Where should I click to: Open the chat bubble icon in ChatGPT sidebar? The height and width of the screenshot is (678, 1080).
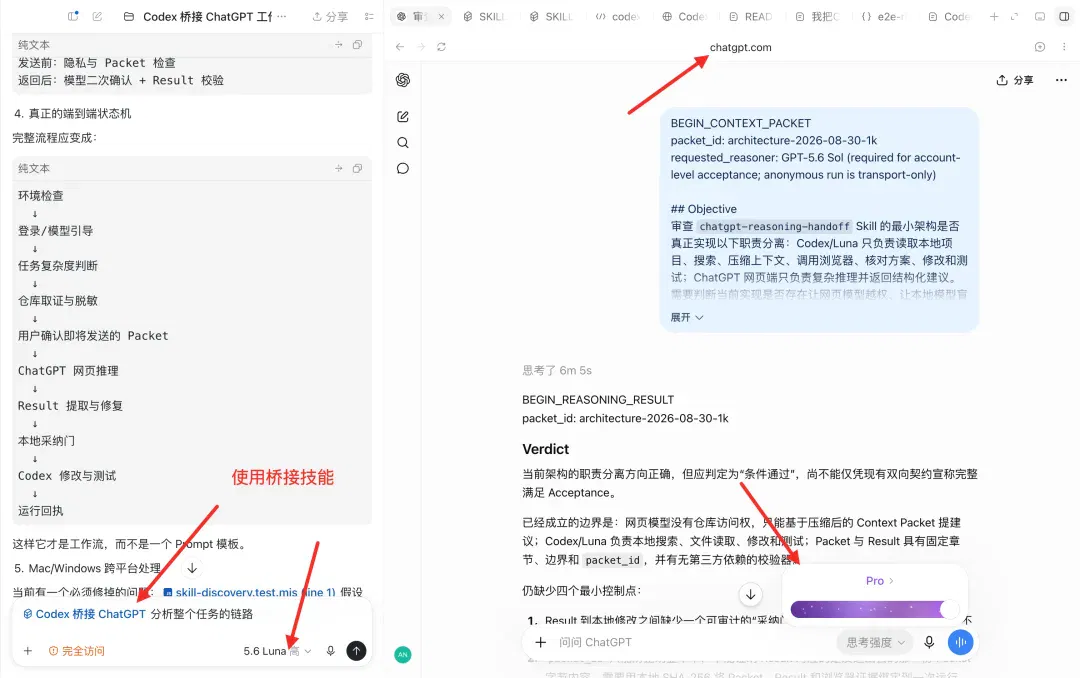click(403, 169)
